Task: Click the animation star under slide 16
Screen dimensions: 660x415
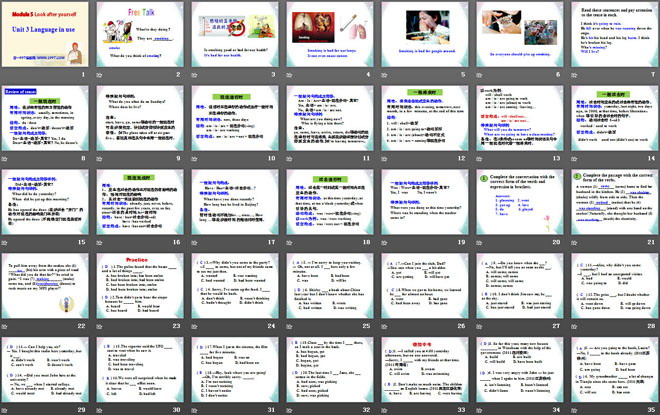Action: click(x=100, y=242)
